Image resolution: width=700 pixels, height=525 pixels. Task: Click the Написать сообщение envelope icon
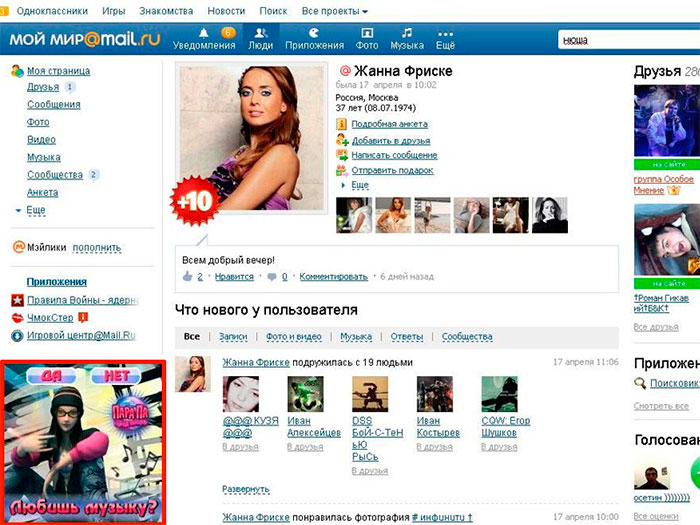pos(342,155)
